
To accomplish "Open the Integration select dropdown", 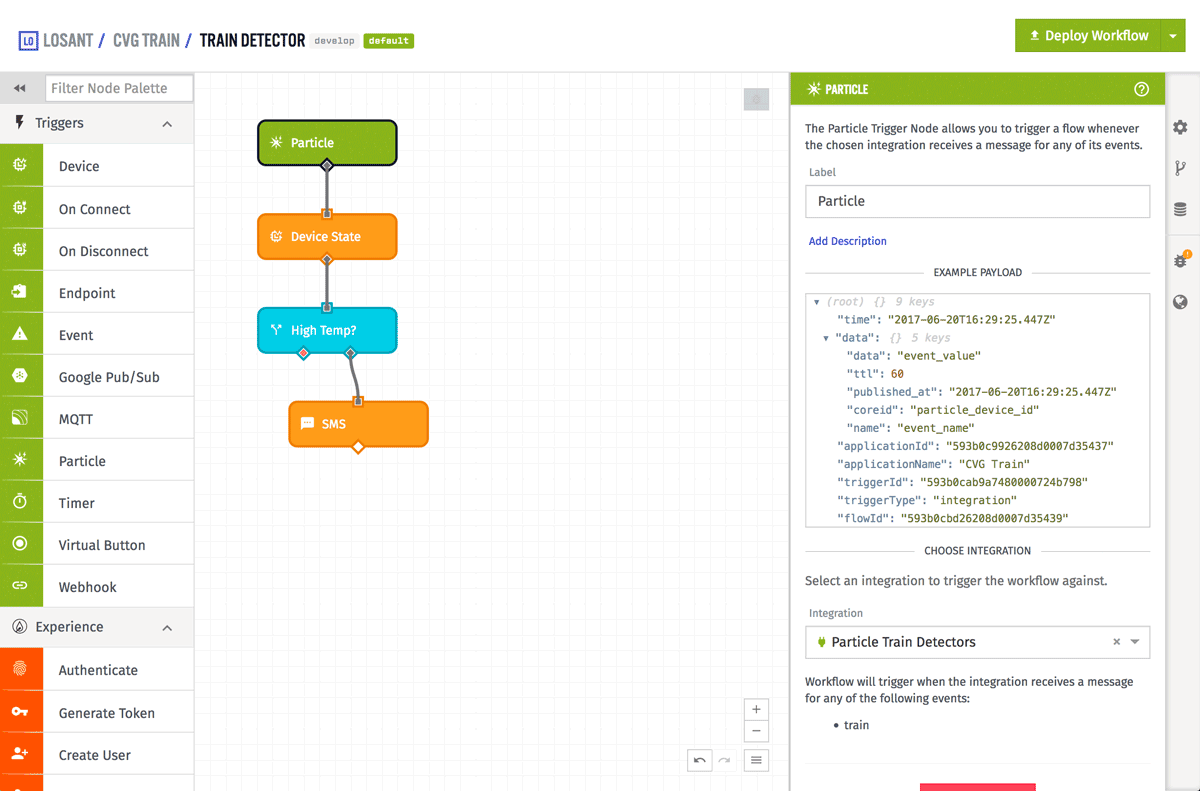I will click(x=1135, y=642).
